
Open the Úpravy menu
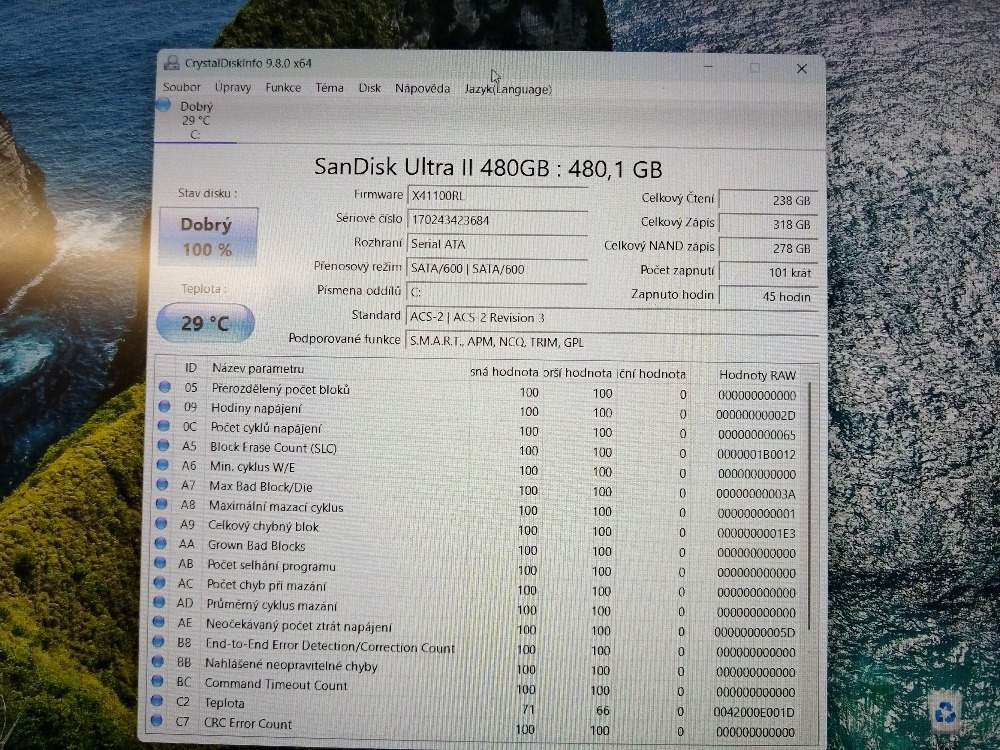point(233,87)
